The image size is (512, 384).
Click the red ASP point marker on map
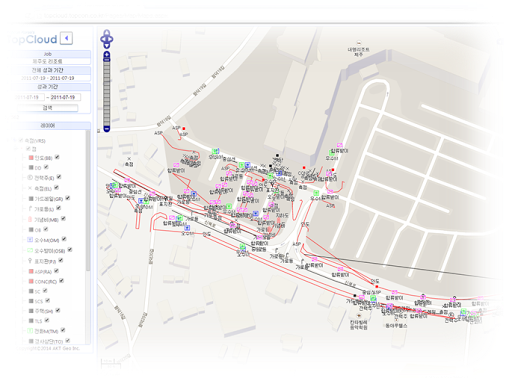click(184, 128)
